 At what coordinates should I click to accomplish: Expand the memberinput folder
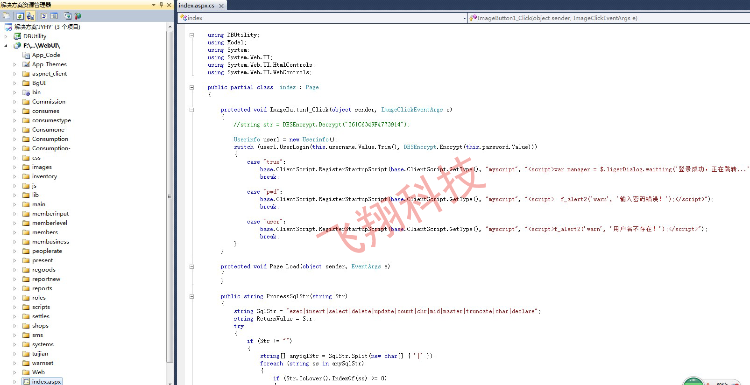pyautogui.click(x=15, y=213)
